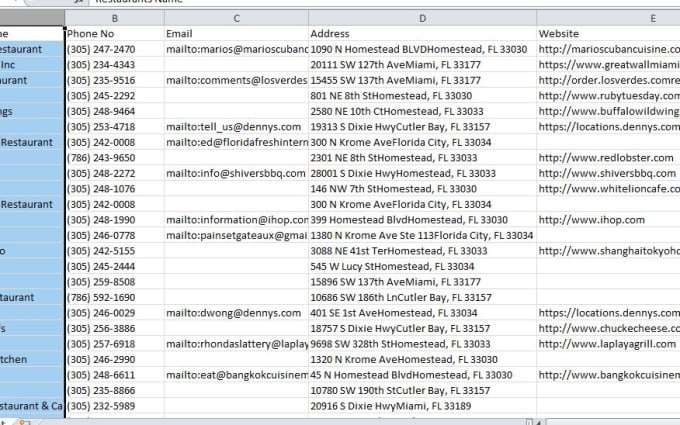Viewport: 680px width, 425px height.
Task: Select phone cell (305) 248-2272
Action: [x=114, y=173]
